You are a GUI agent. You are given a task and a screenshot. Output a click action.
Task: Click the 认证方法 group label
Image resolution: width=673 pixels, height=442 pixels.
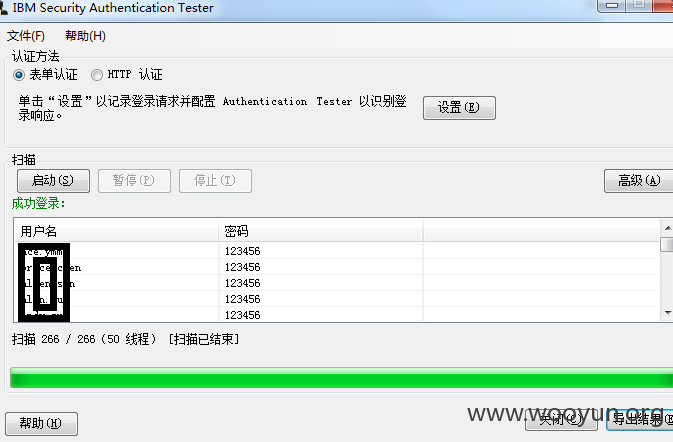[35, 56]
